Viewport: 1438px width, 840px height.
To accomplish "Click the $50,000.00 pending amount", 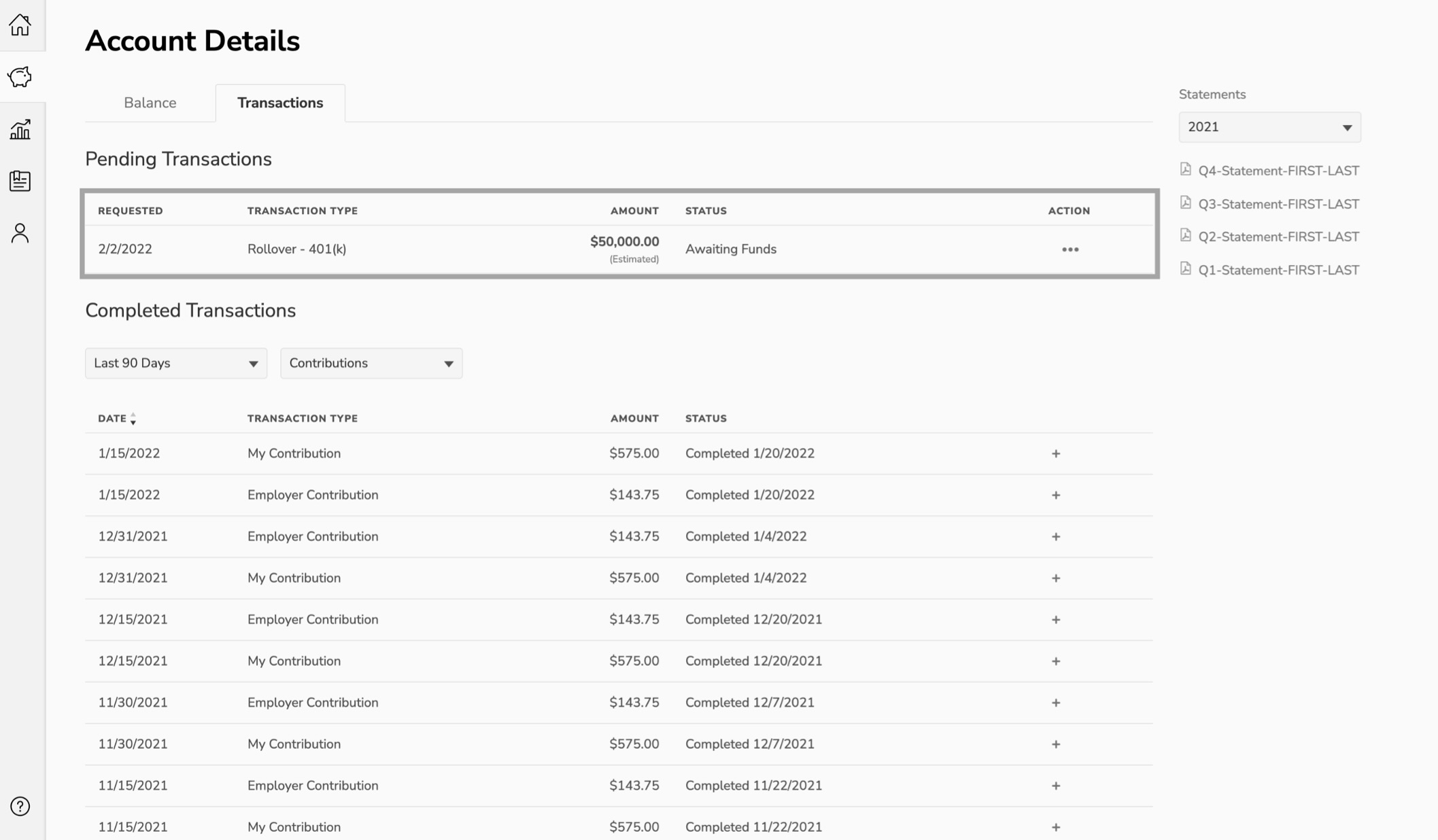I will [x=624, y=241].
